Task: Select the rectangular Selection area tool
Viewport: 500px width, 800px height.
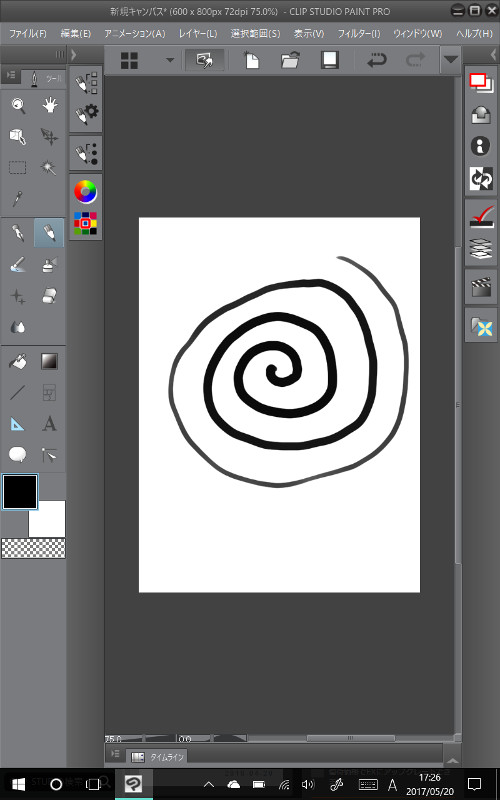Action: 18,167
